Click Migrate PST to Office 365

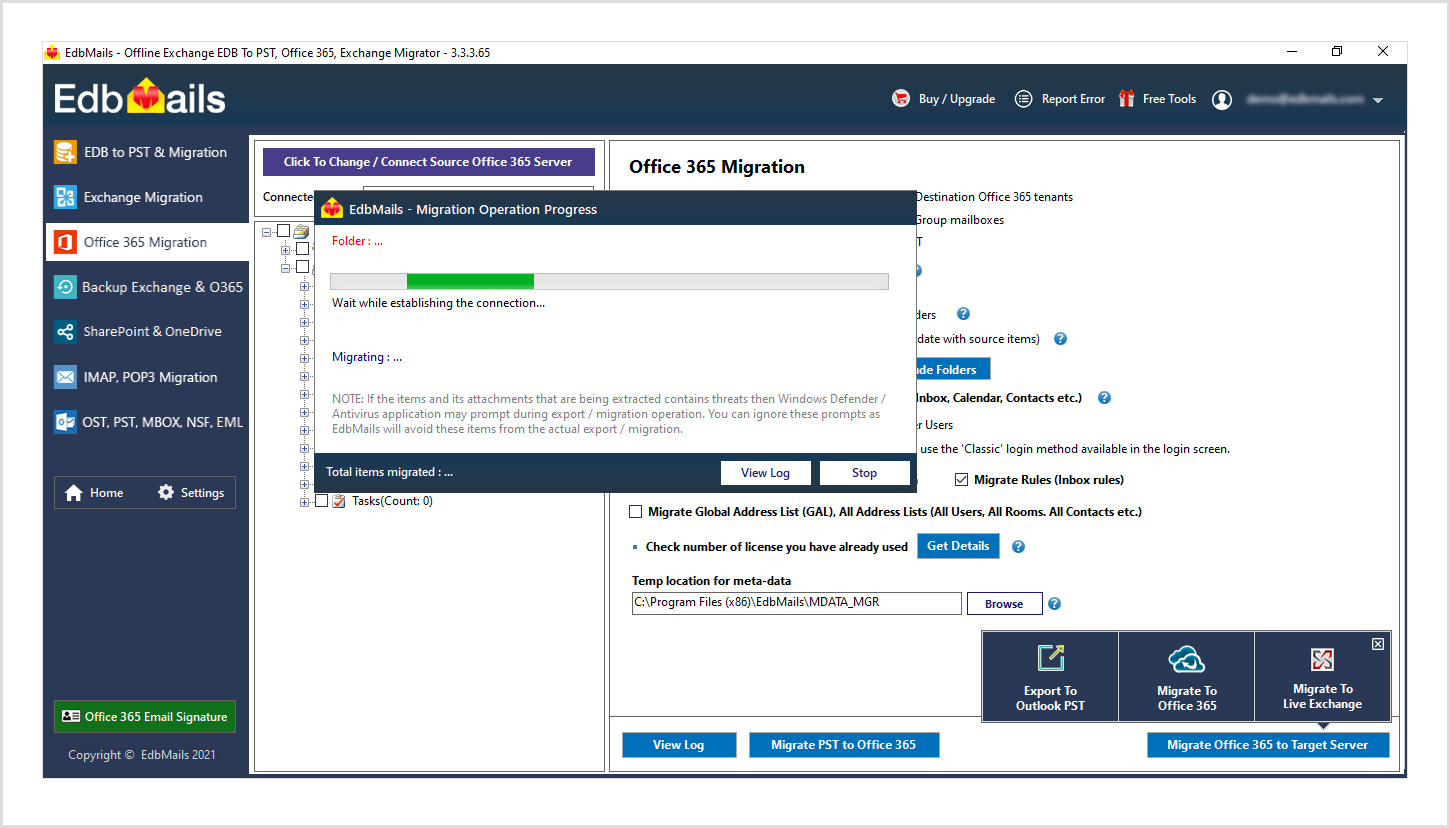(x=844, y=745)
